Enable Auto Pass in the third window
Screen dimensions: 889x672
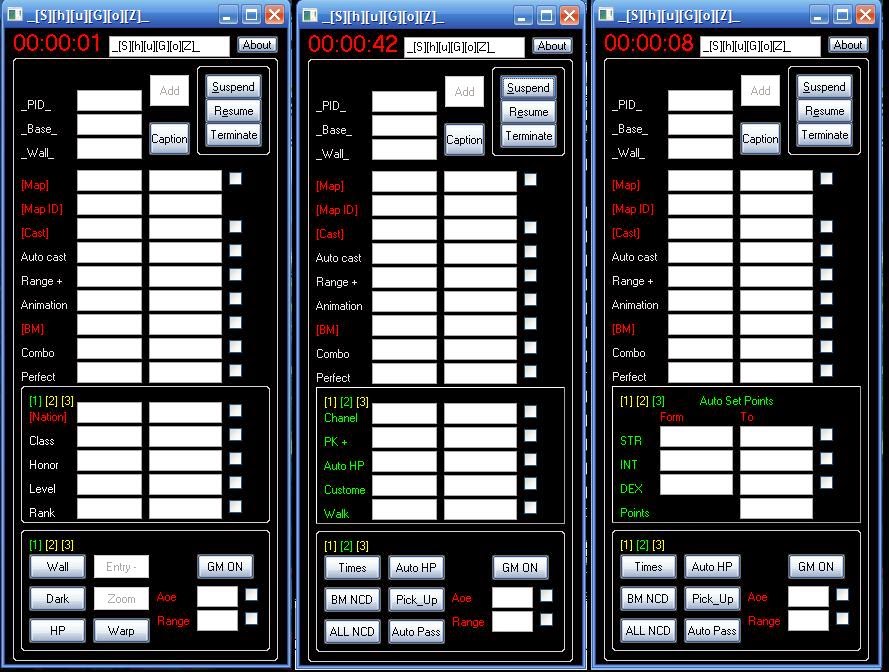click(x=712, y=630)
